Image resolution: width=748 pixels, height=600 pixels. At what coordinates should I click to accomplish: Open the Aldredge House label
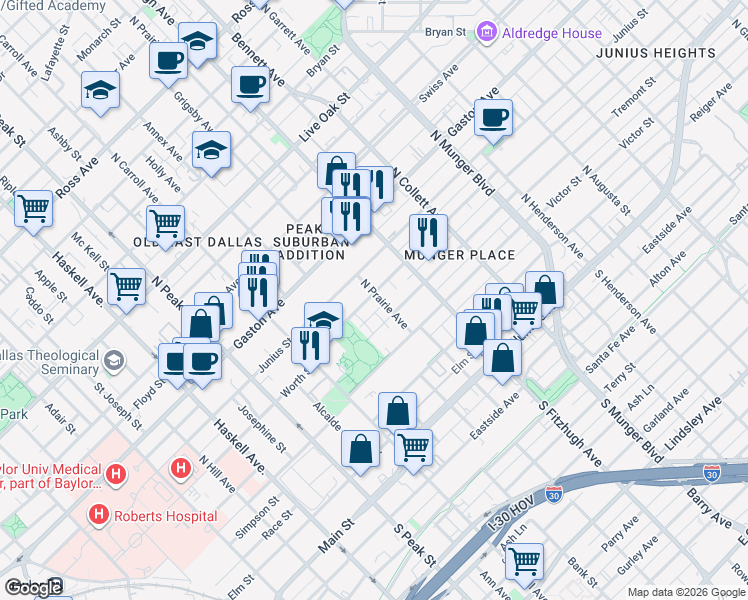point(551,33)
